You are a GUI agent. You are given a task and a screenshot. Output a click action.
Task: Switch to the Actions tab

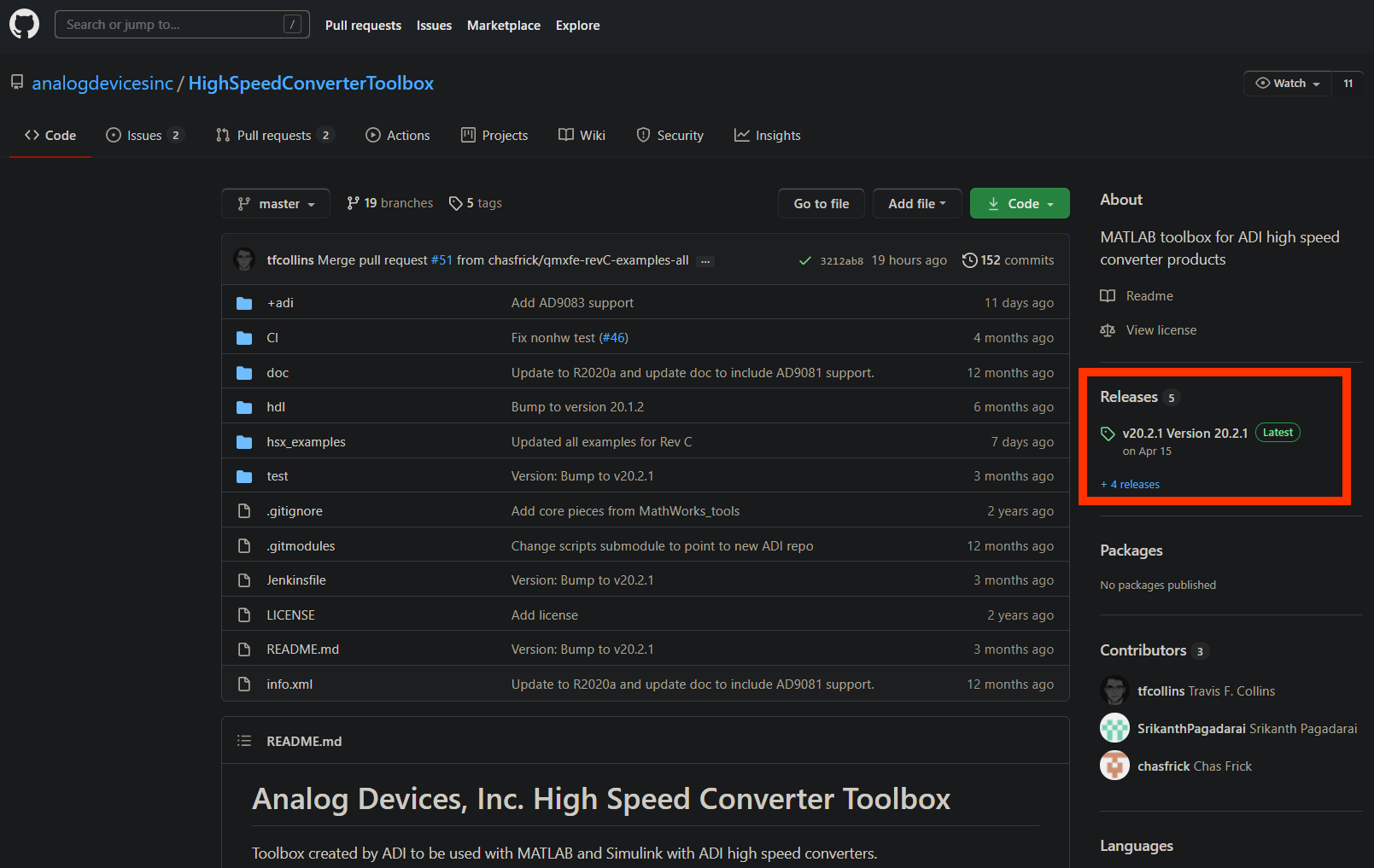tap(398, 135)
